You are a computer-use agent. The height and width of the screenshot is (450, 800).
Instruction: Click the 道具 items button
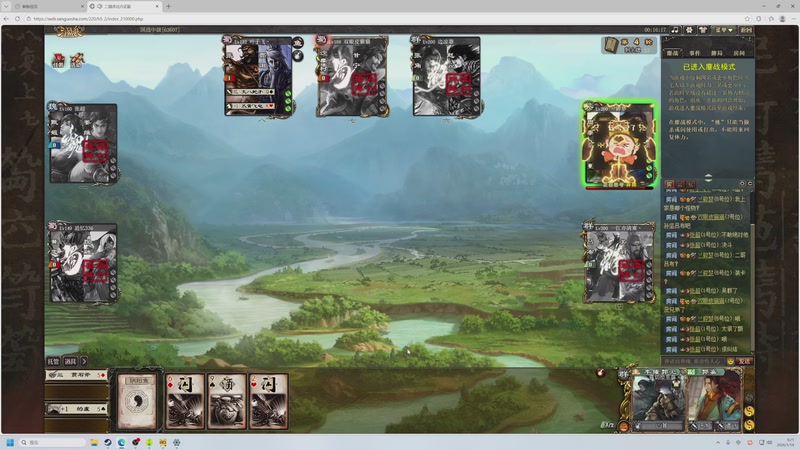click(x=70, y=362)
